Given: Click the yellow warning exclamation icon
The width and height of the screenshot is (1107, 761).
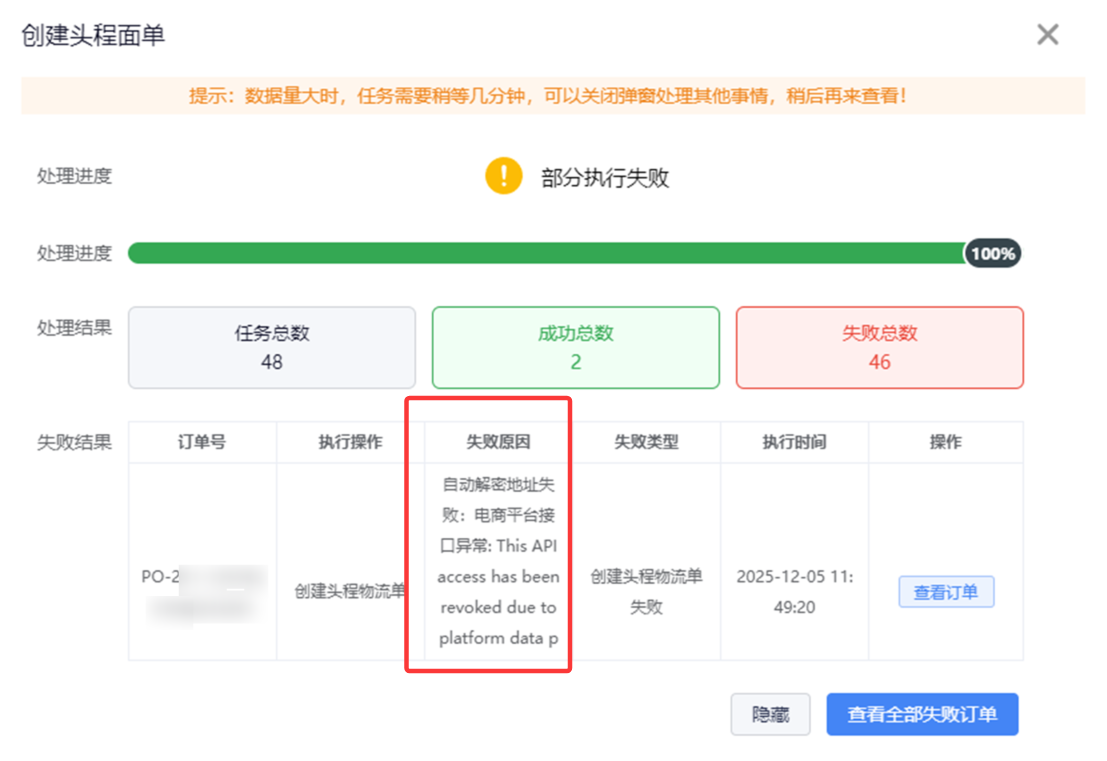Looking at the screenshot, I should (504, 177).
